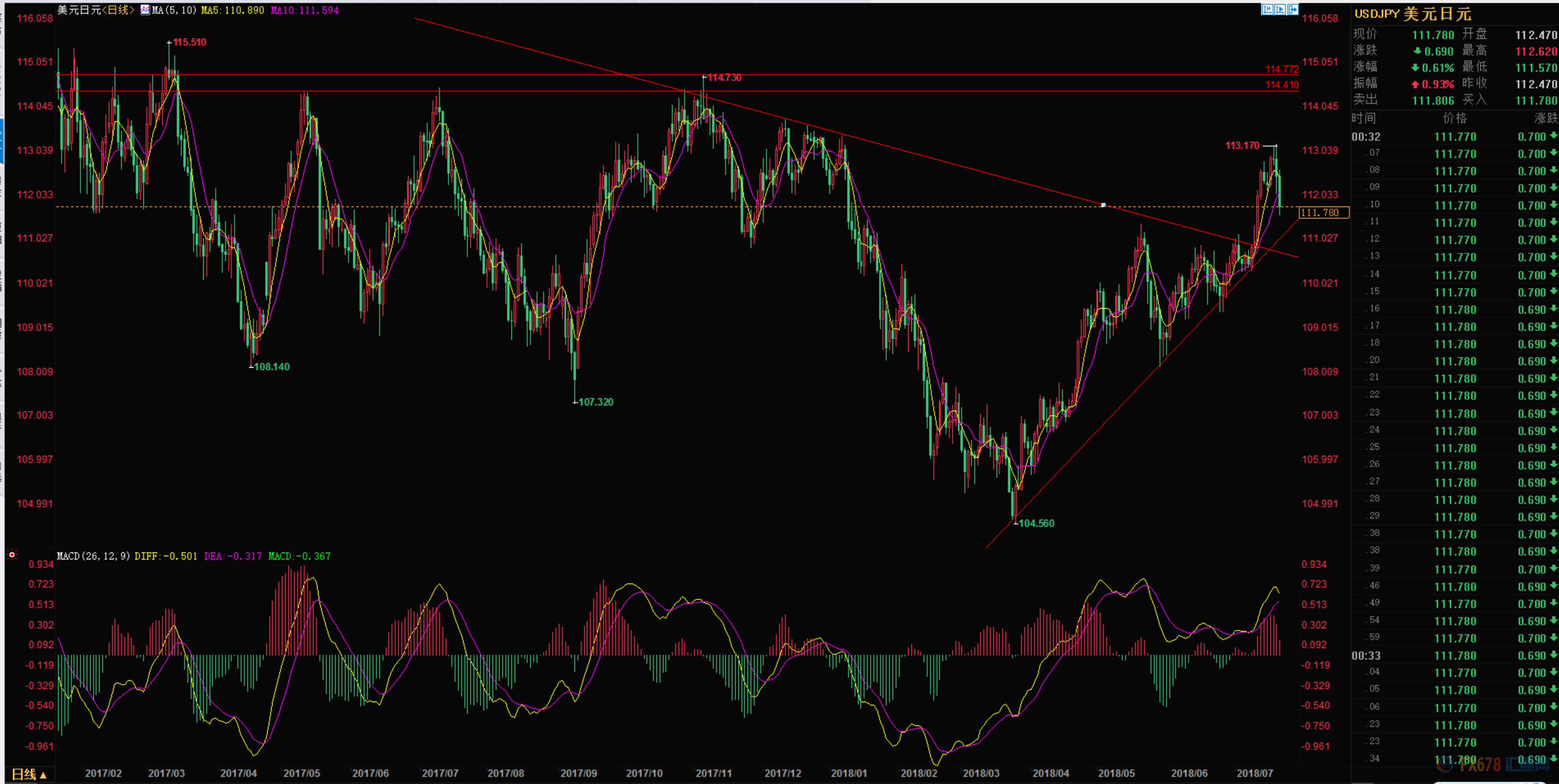1559x784 pixels.
Task: Click the white trendline handle marker
Action: coord(1103,205)
